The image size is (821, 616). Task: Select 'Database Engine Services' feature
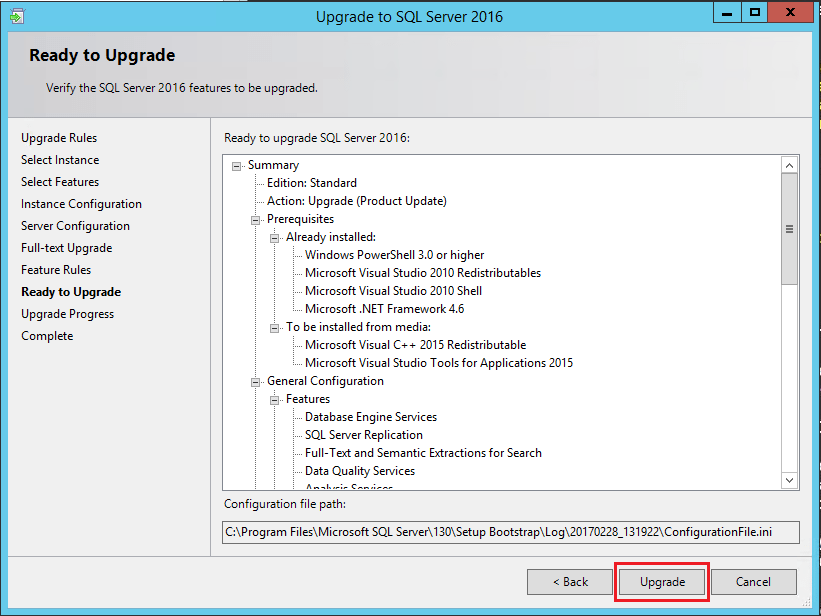371,417
